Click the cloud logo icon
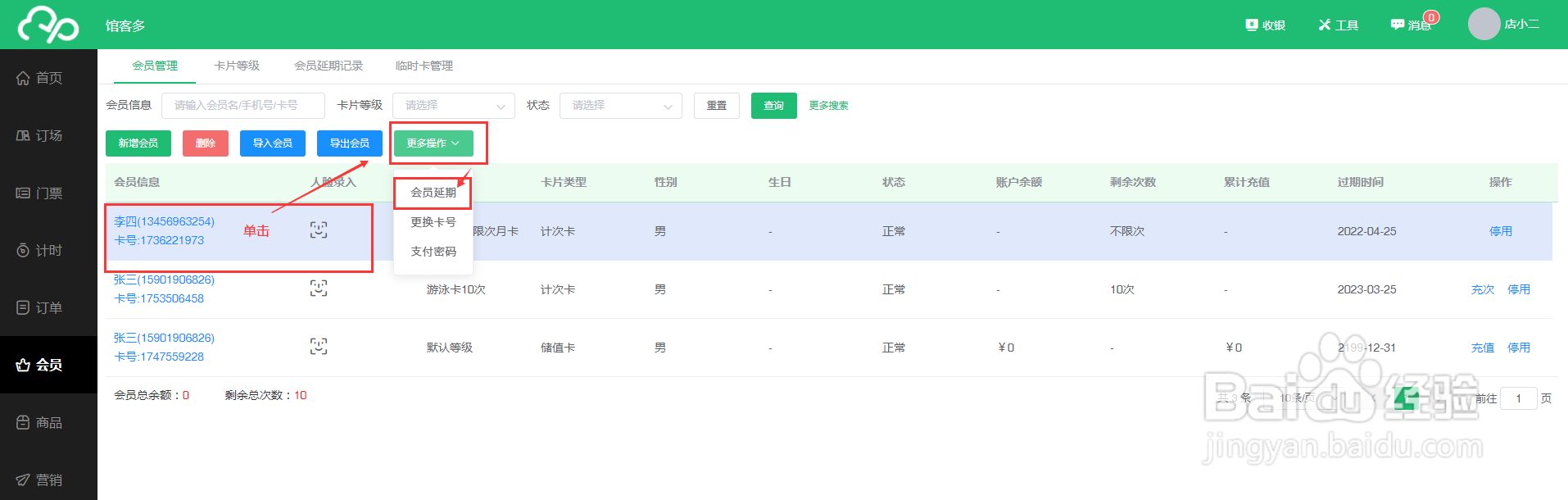1568x500 pixels. (x=48, y=25)
